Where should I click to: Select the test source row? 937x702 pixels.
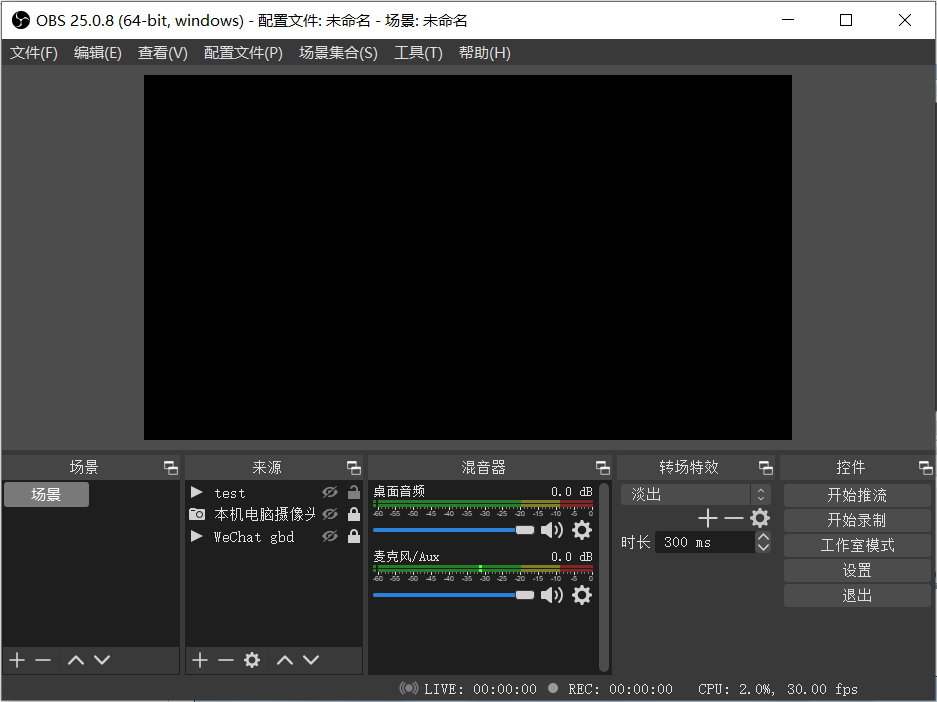coord(274,492)
